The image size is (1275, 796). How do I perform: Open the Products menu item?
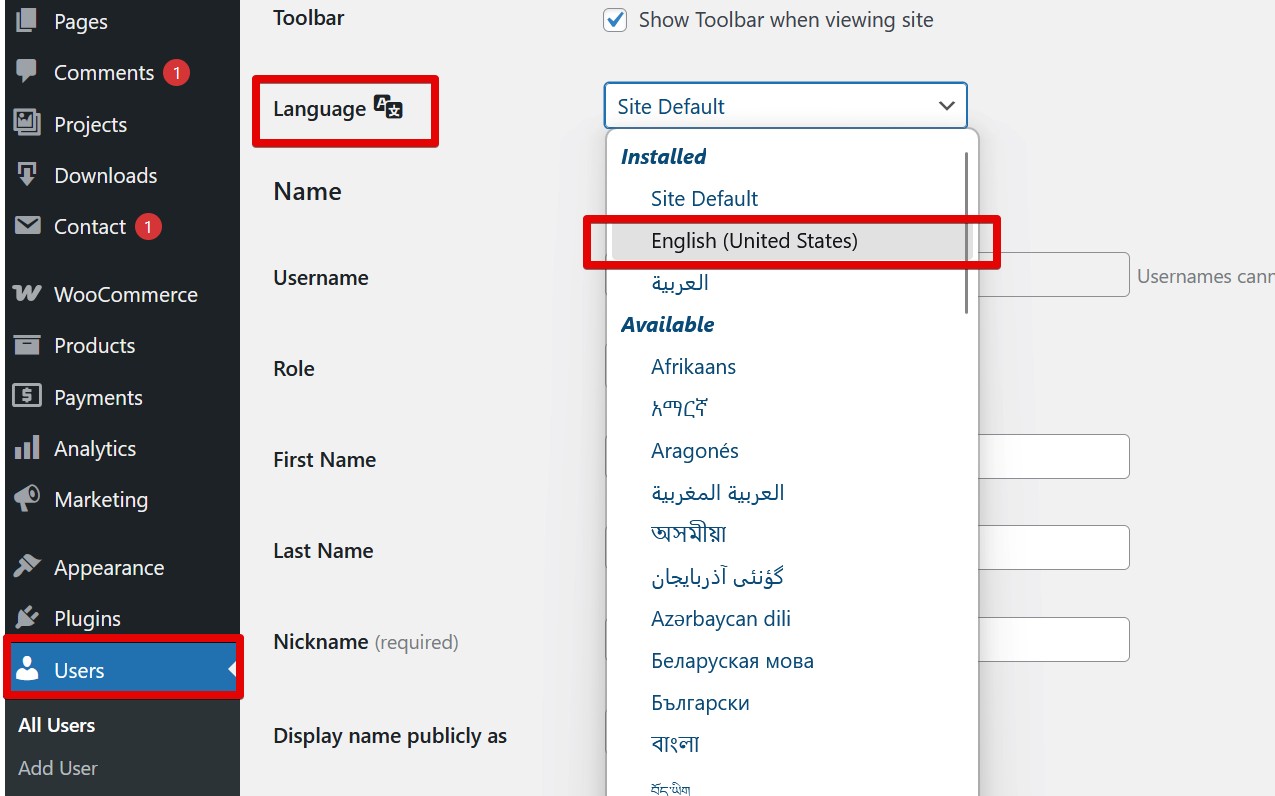pyautogui.click(x=94, y=346)
